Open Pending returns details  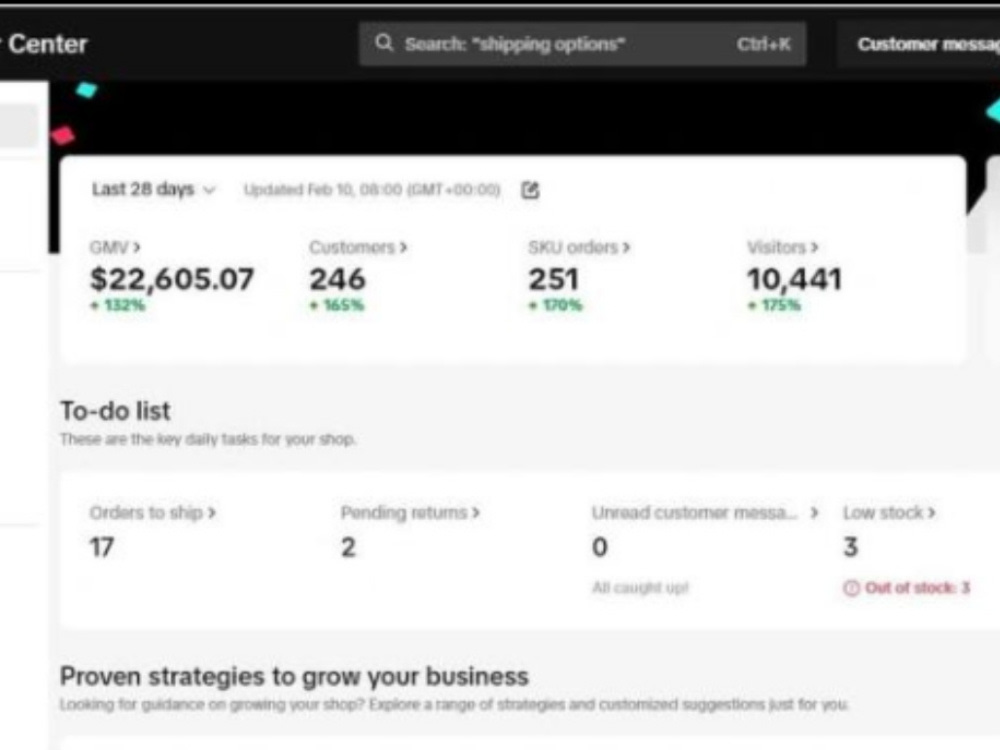[410, 513]
